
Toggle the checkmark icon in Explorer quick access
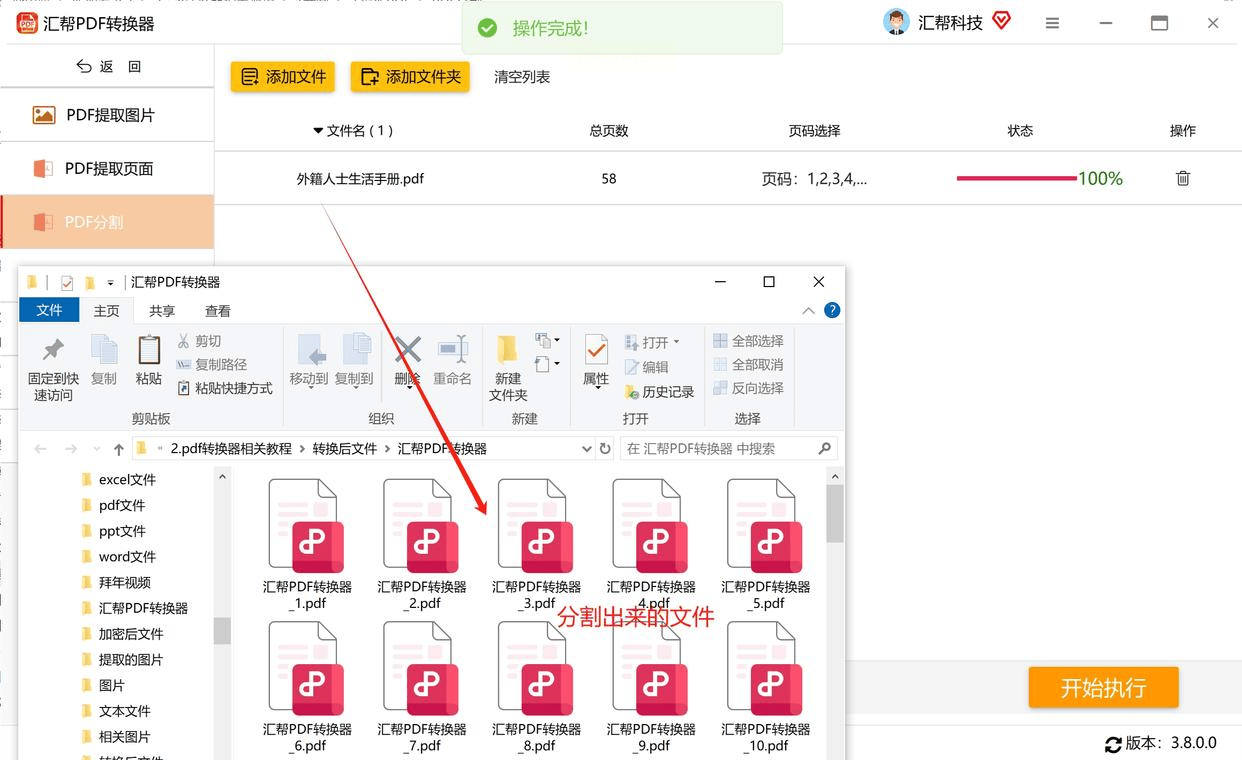tap(68, 281)
